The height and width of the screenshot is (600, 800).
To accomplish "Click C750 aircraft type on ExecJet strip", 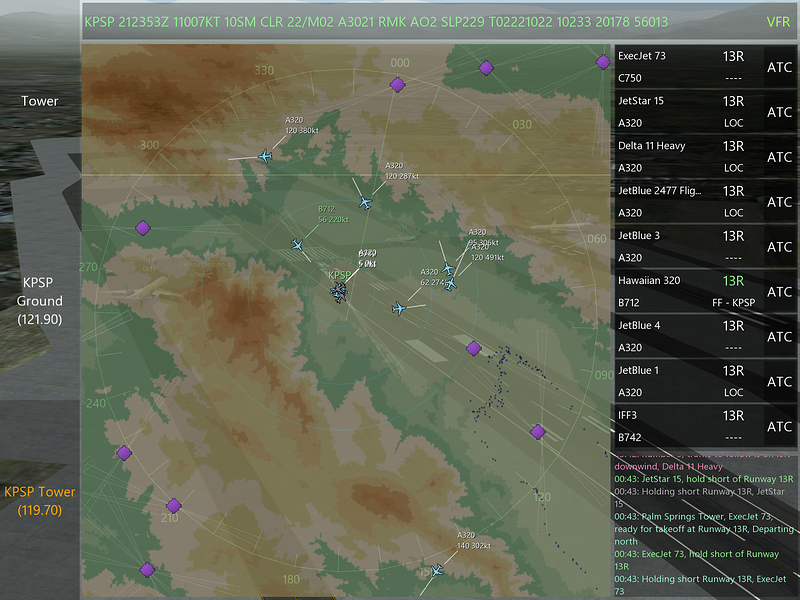I will tap(630, 78).
